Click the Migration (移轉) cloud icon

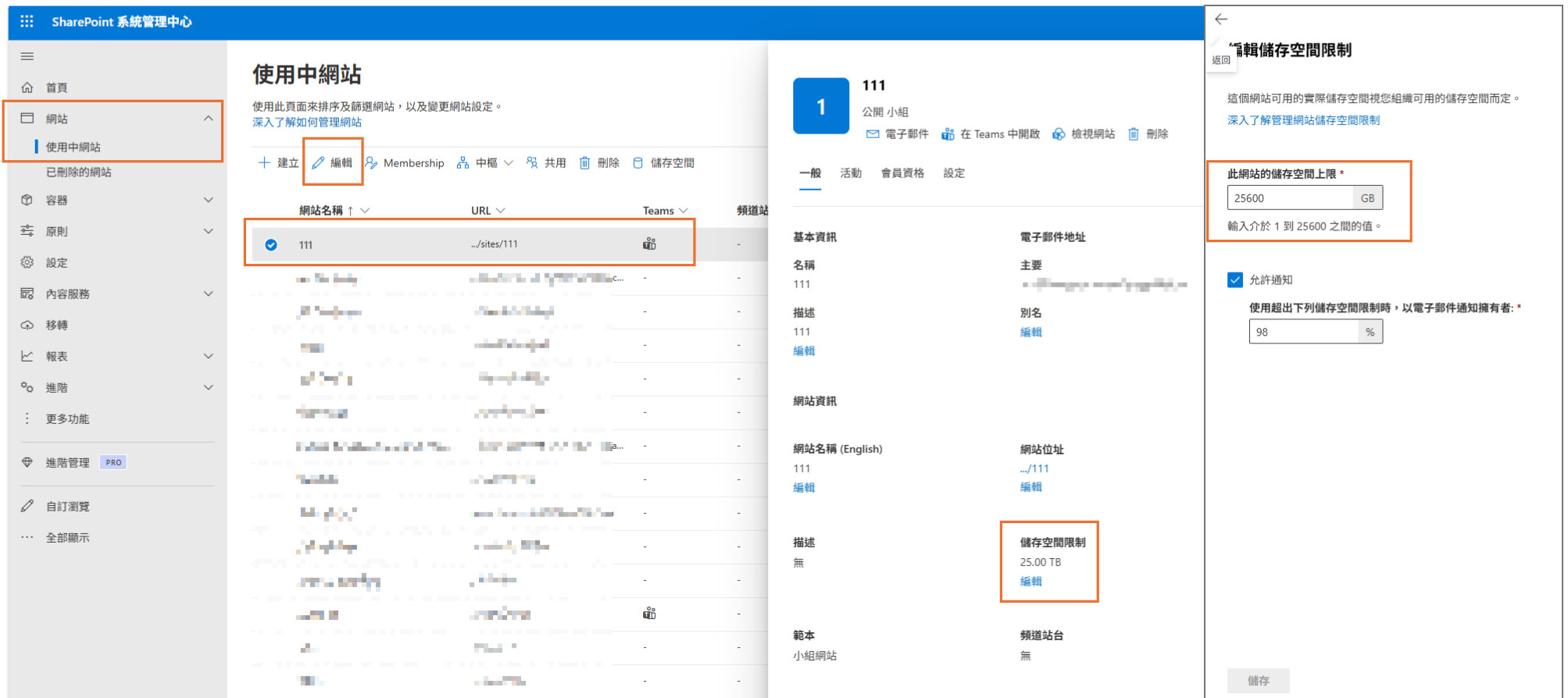[27, 325]
